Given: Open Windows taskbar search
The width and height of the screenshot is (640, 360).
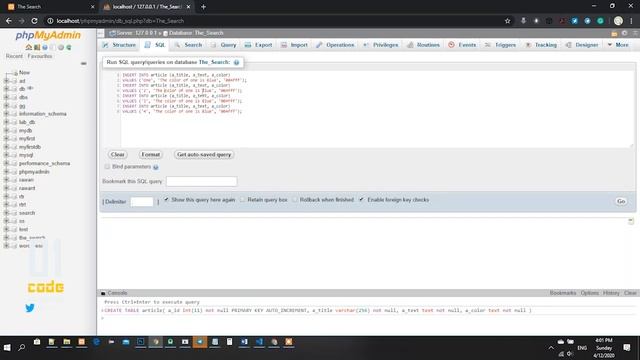Looking at the screenshot, I should point(22,347).
